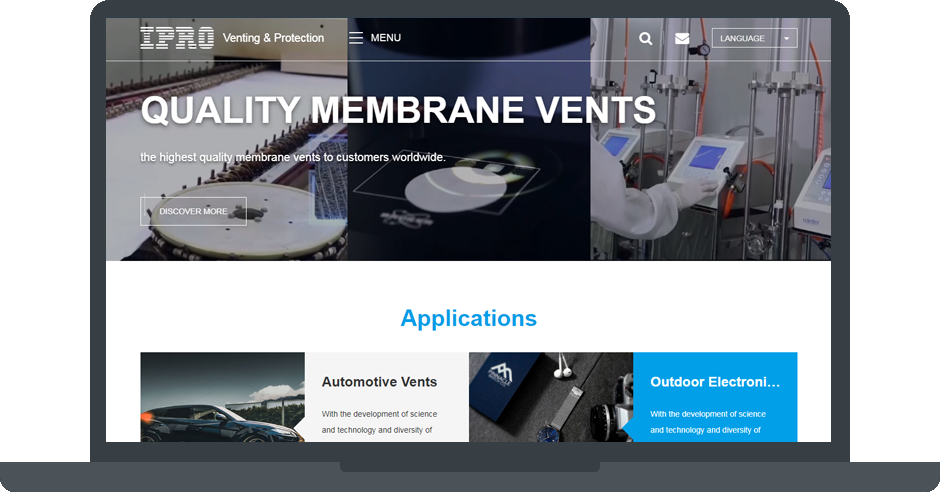Click the QUALITY MEMBRANE VENTS headline
Viewport: 940px width, 492px height.
click(x=398, y=110)
